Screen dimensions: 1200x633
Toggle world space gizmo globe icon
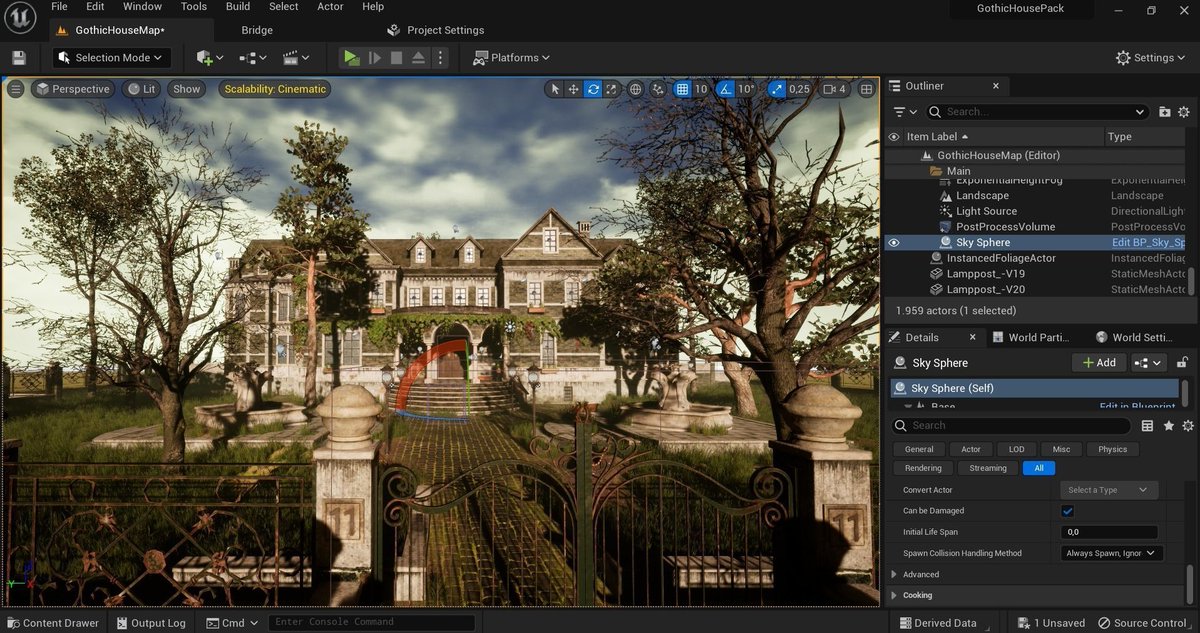click(636, 89)
